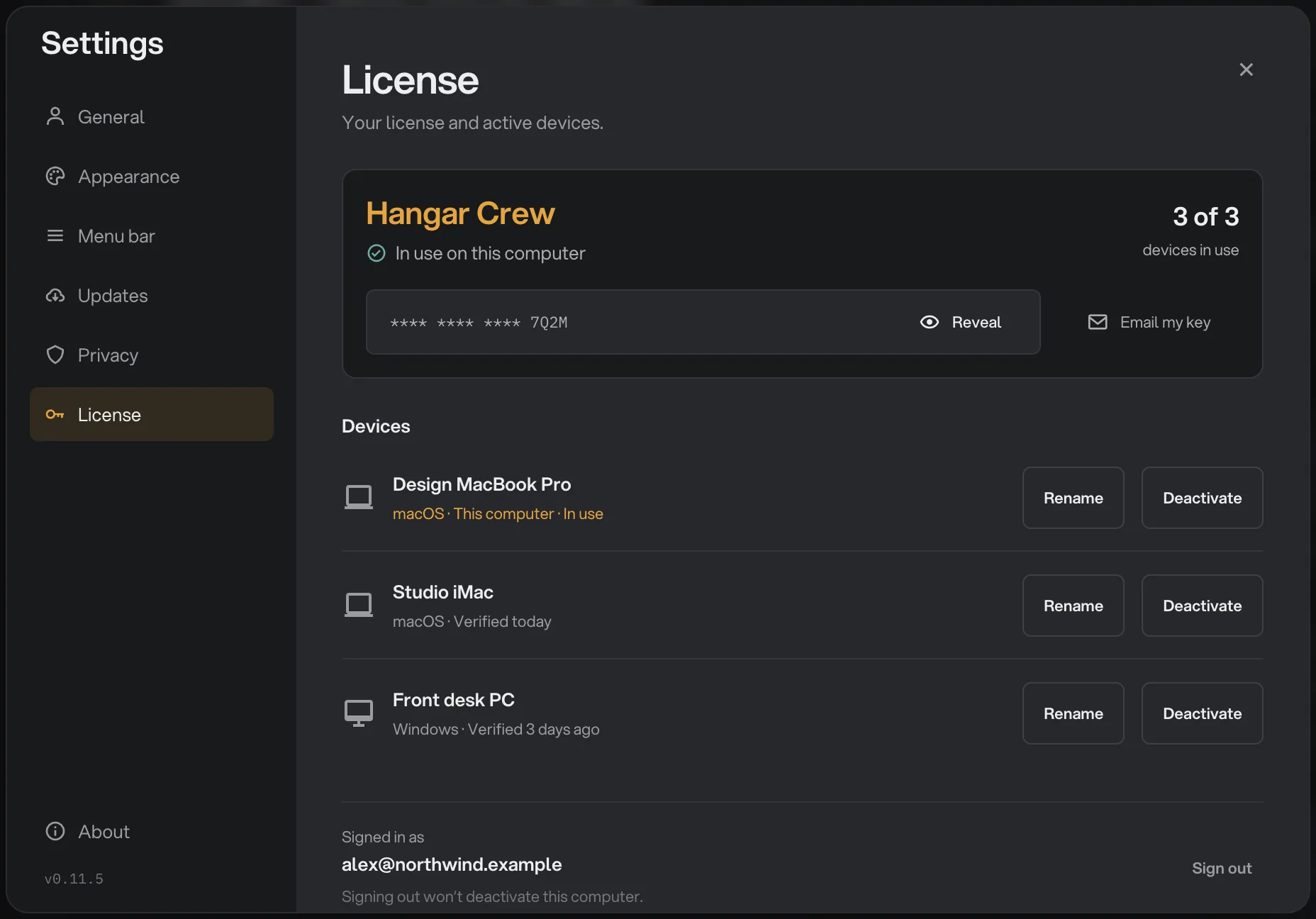
Task: Deactivate the Design MacBook Pro
Action: click(1202, 498)
